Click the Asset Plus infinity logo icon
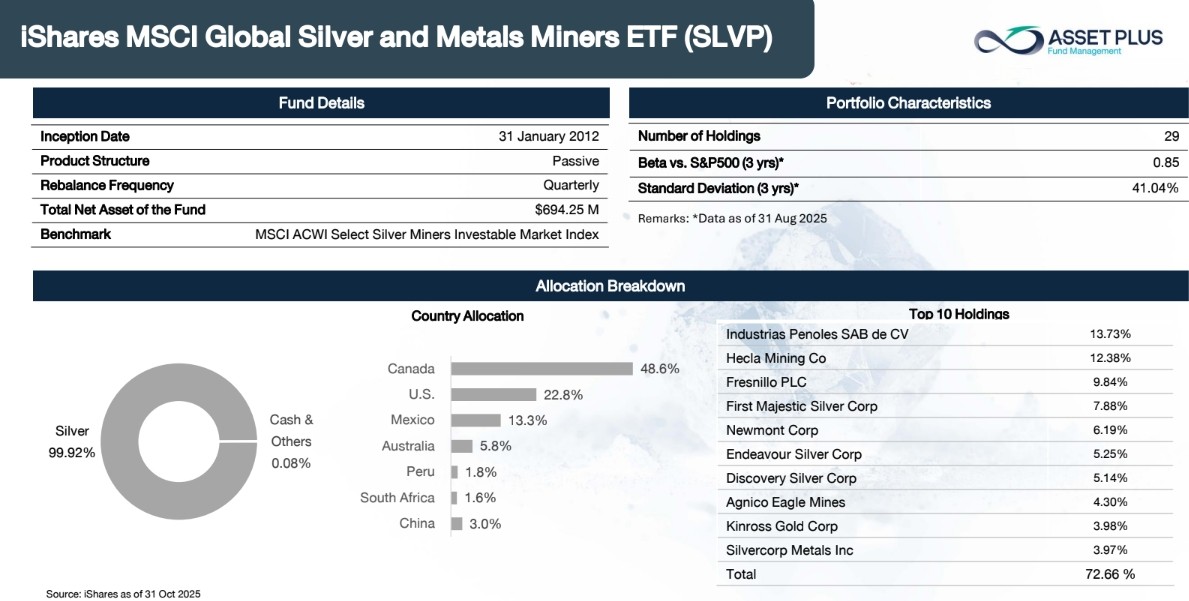 1007,41
